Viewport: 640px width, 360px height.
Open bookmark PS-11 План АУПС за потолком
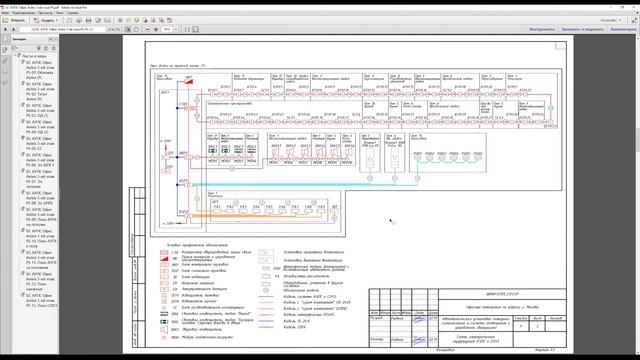coord(41,260)
